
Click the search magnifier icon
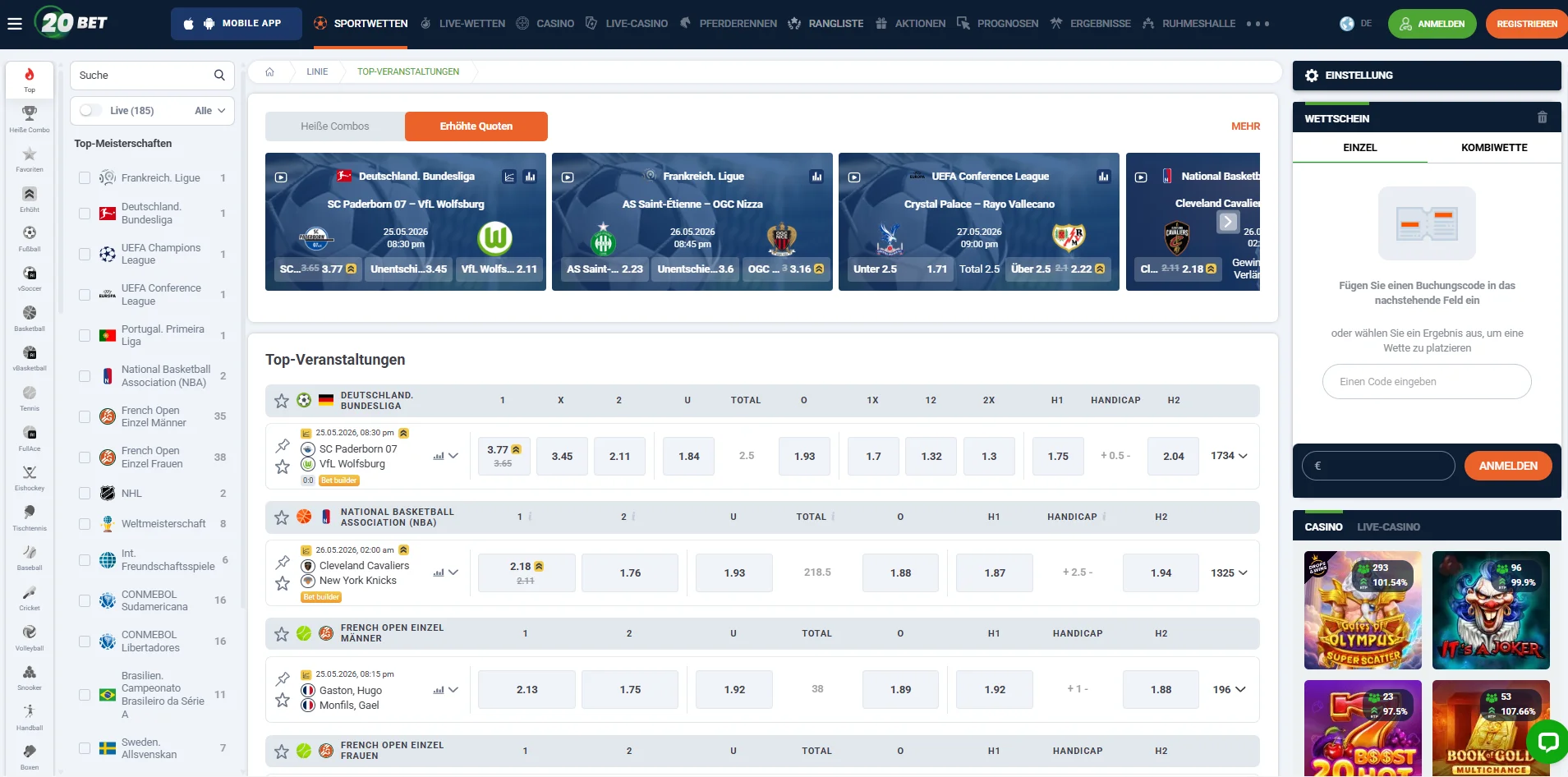tap(219, 76)
